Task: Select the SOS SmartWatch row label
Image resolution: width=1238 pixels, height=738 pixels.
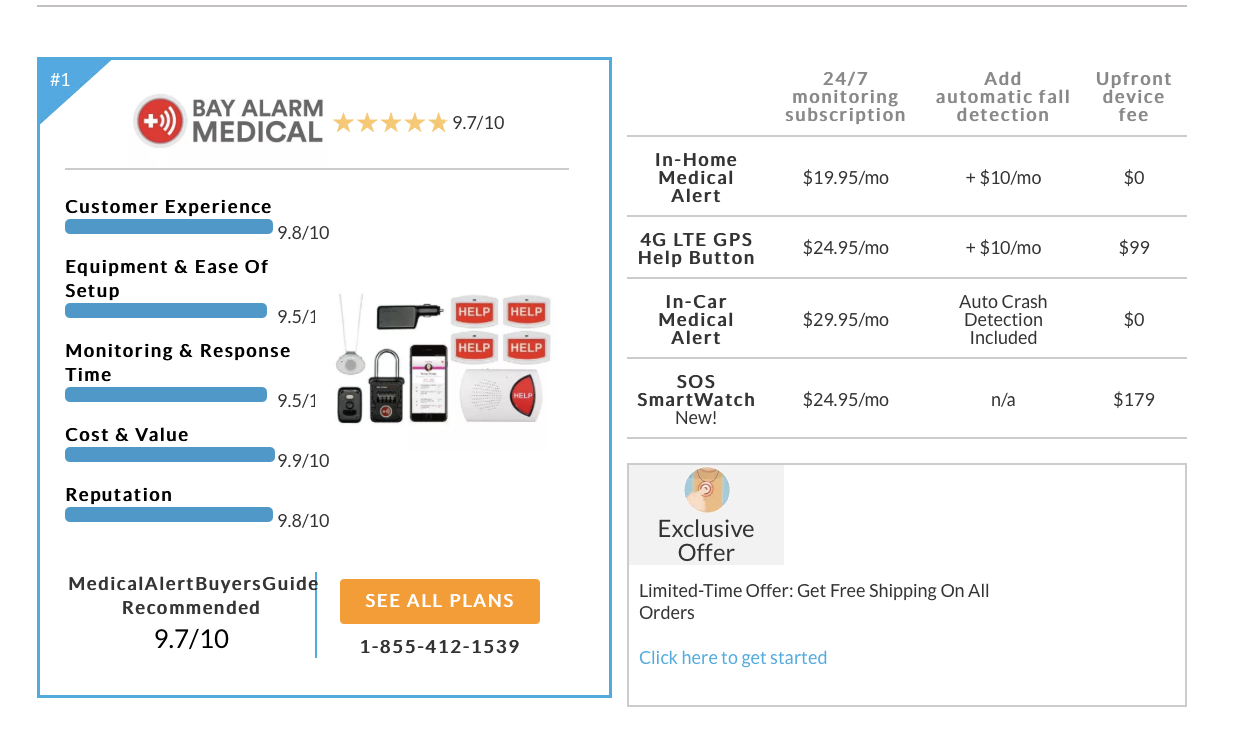Action: pyautogui.click(x=696, y=399)
